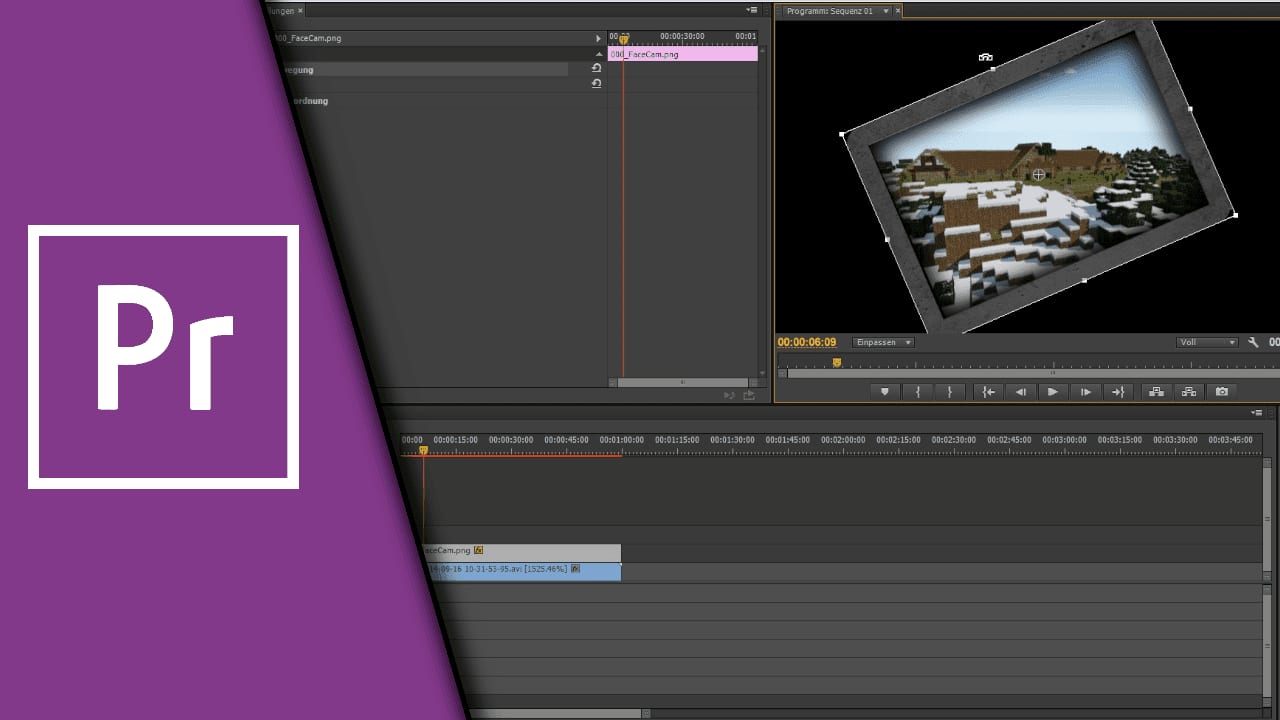The image size is (1280, 720).
Task: Click the fx badge on FaceCam.png clip
Action: coord(478,550)
